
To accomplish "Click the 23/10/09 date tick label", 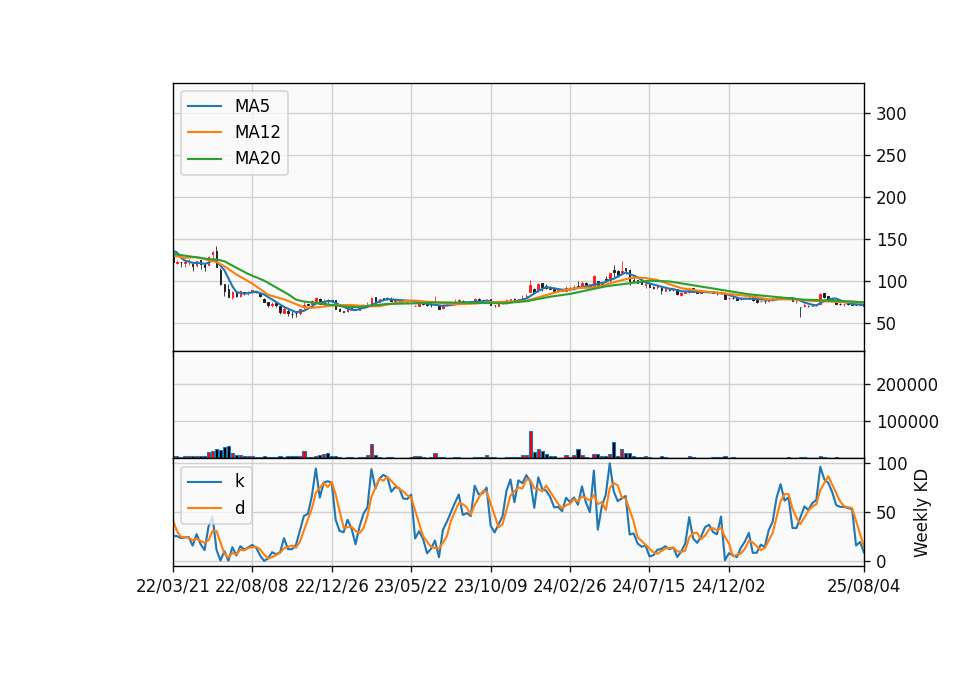I will [490, 586].
